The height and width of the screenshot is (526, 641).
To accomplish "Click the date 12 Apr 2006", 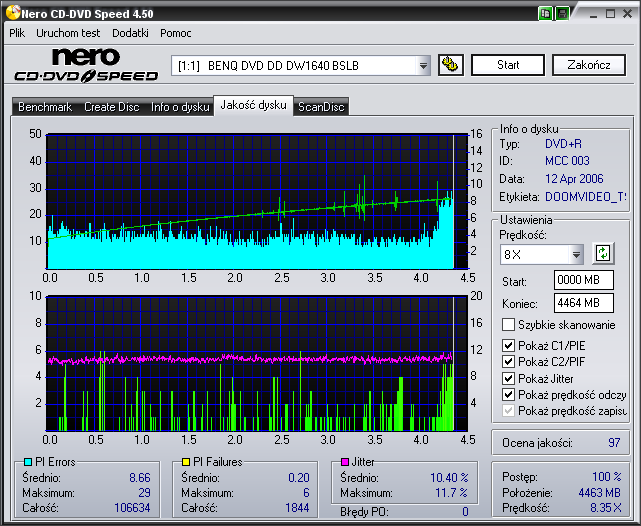I will point(574,179).
